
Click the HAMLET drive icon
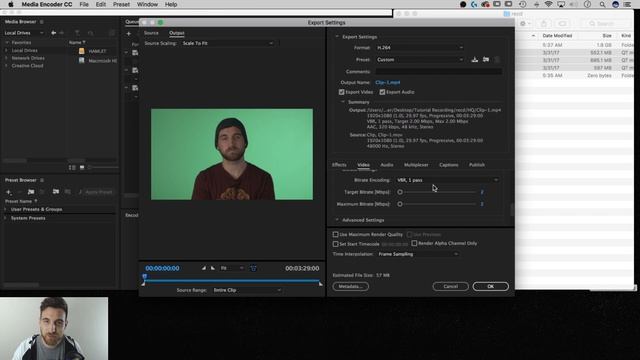pyautogui.click(x=82, y=51)
